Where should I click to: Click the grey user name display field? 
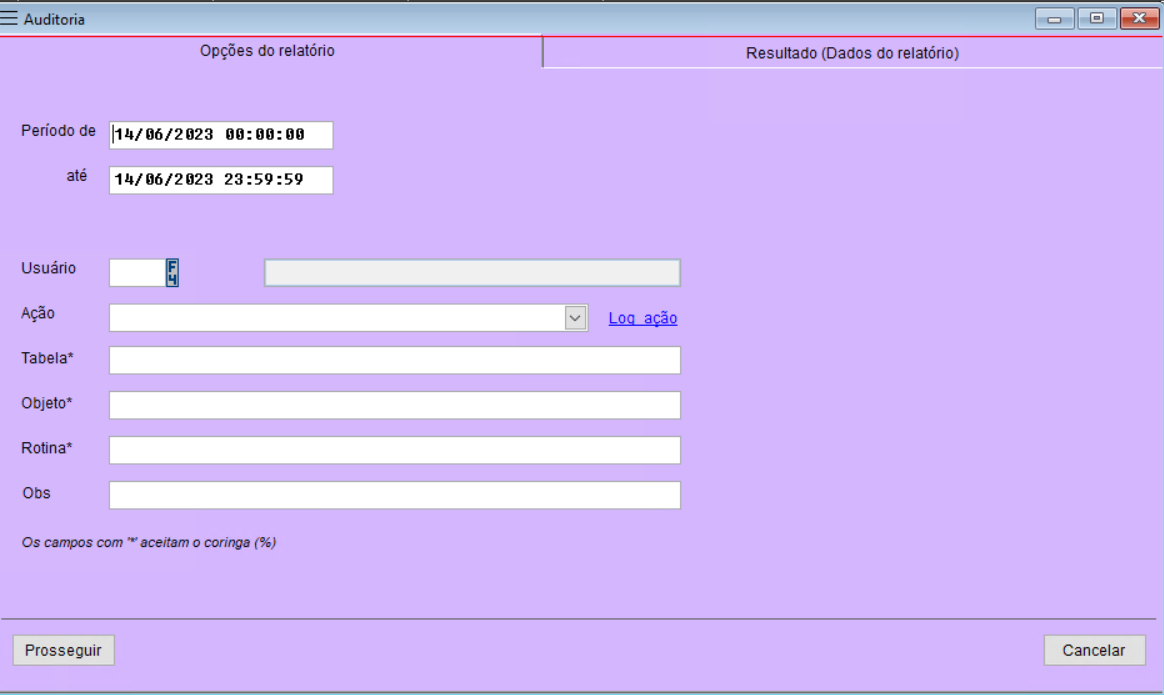pyautogui.click(x=472, y=273)
